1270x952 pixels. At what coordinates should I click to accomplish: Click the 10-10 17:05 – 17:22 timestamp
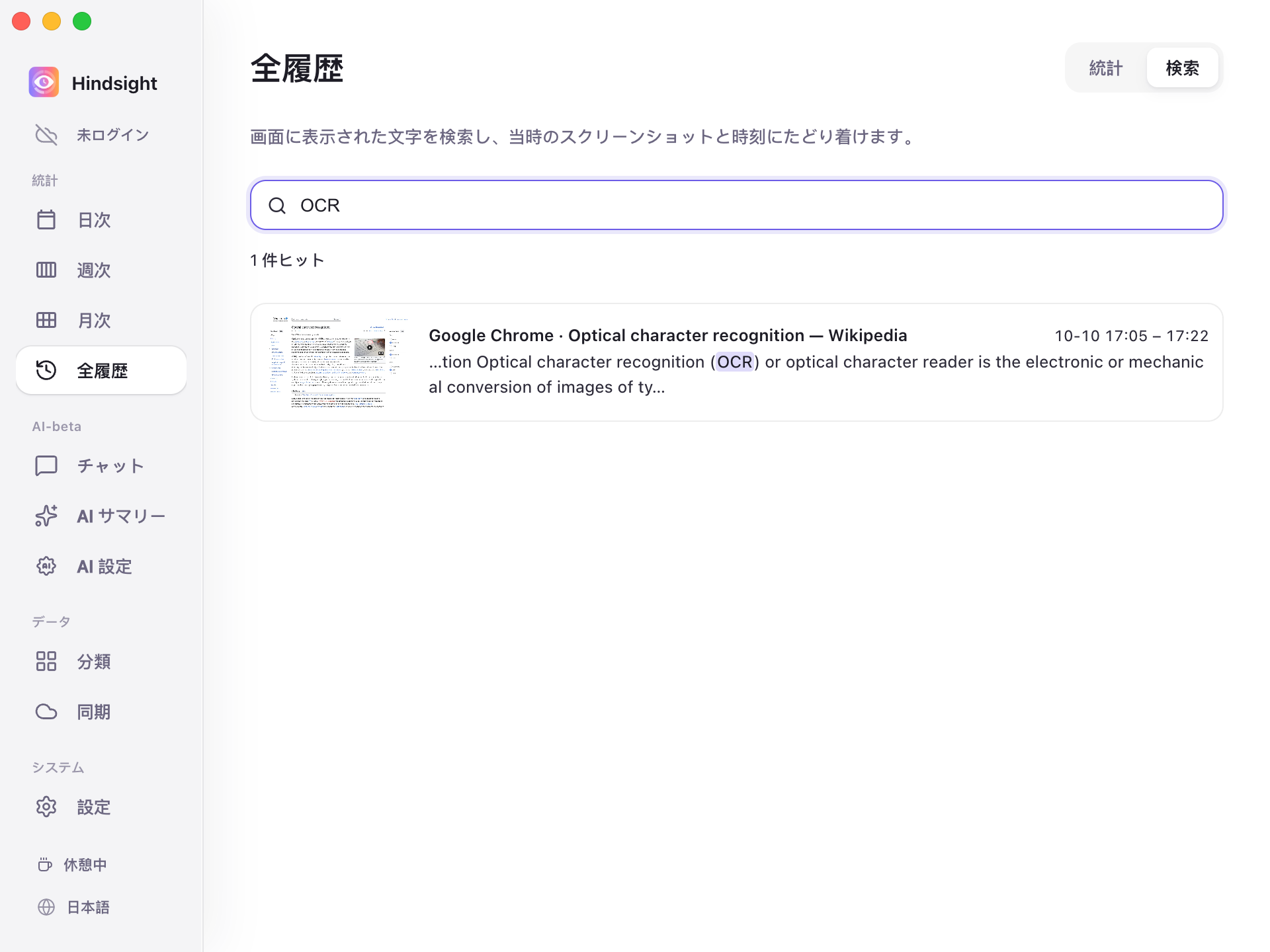[1132, 336]
